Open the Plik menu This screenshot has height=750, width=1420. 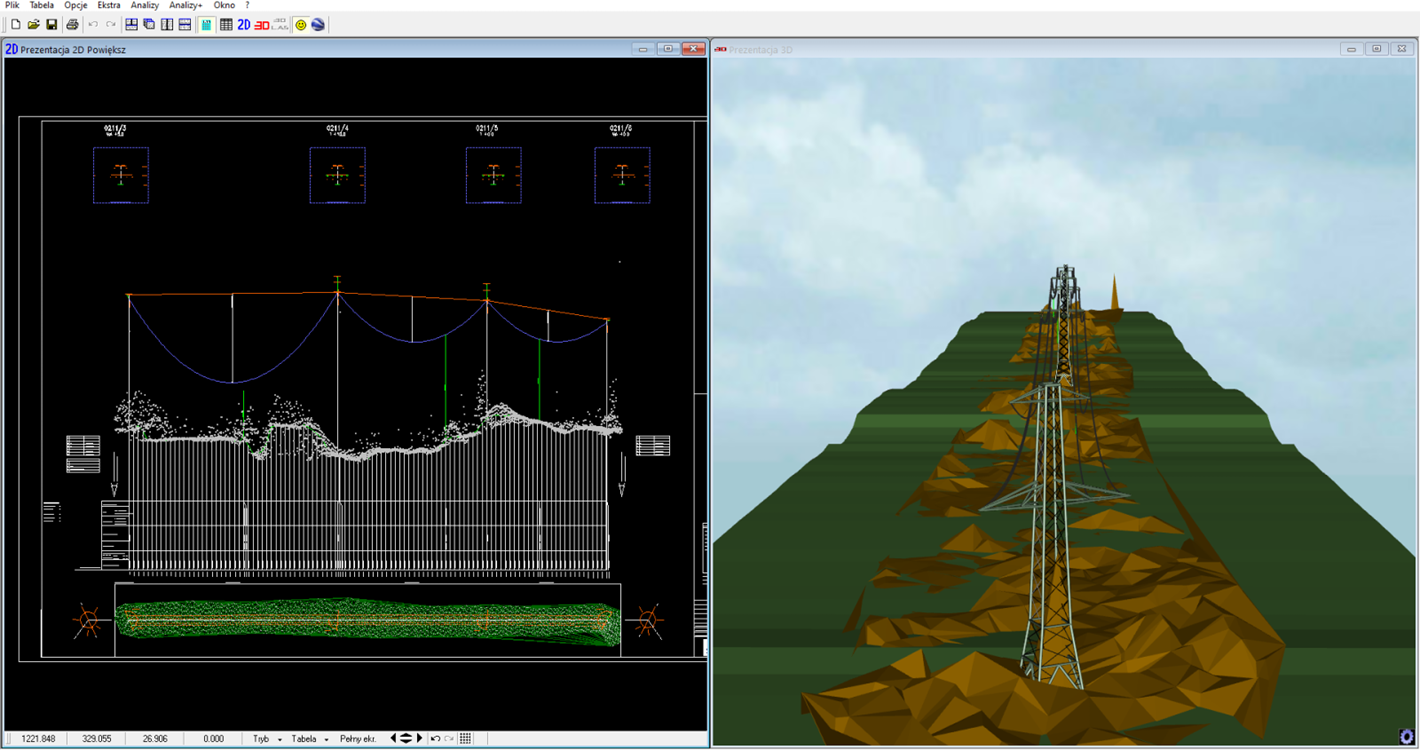[12, 5]
